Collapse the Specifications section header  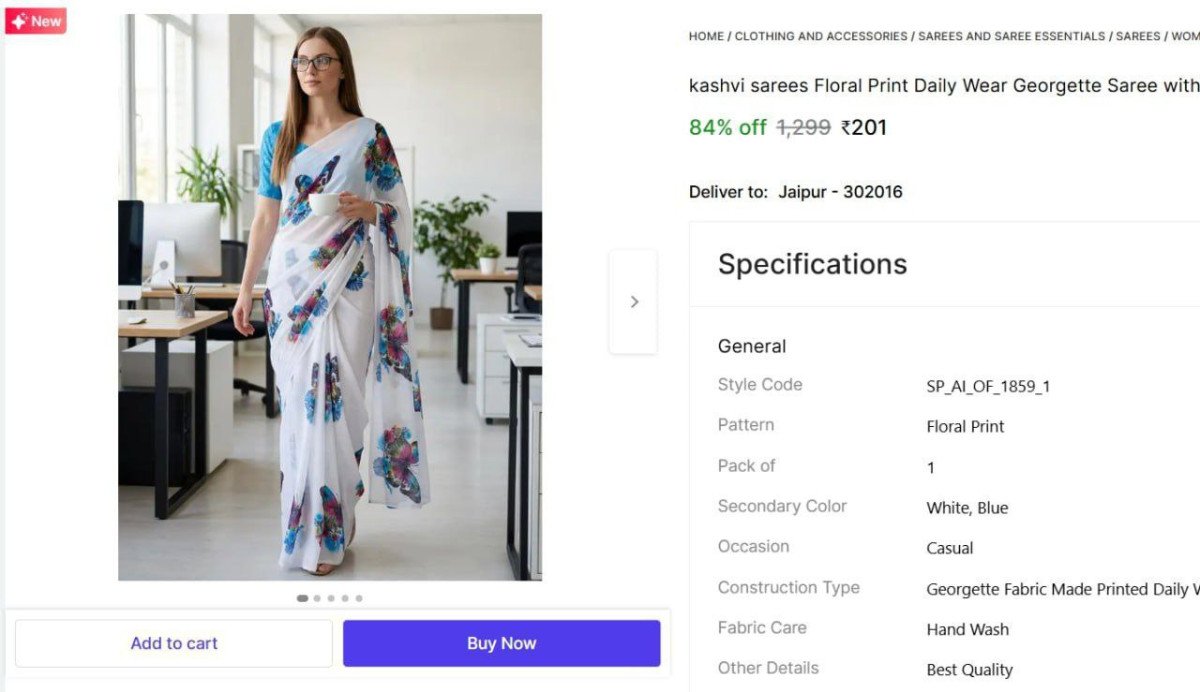pyautogui.click(x=812, y=264)
